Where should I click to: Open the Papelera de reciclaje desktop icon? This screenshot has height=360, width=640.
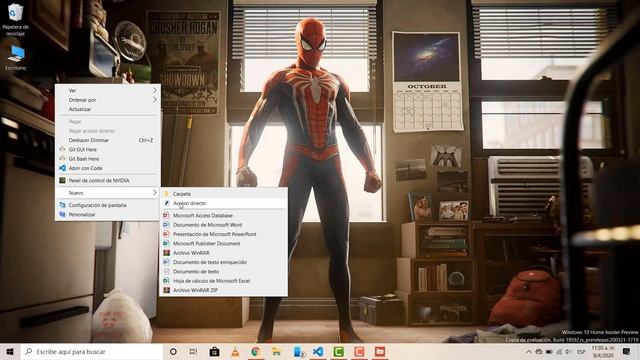point(16,19)
